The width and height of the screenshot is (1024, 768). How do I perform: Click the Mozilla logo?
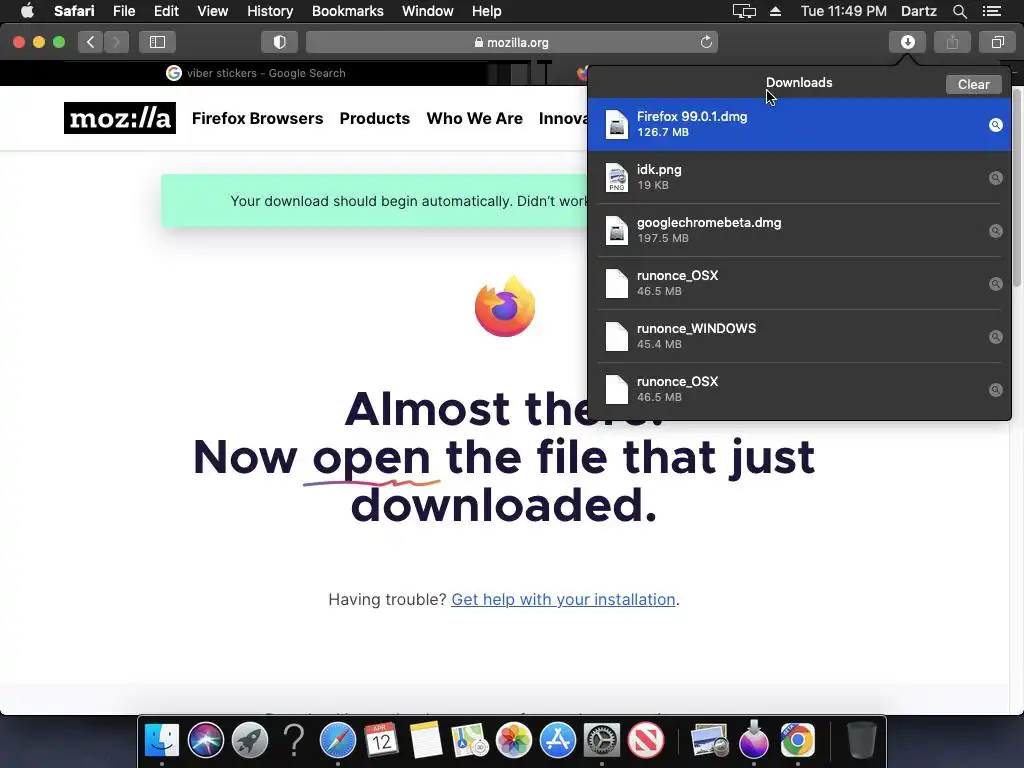click(x=120, y=118)
